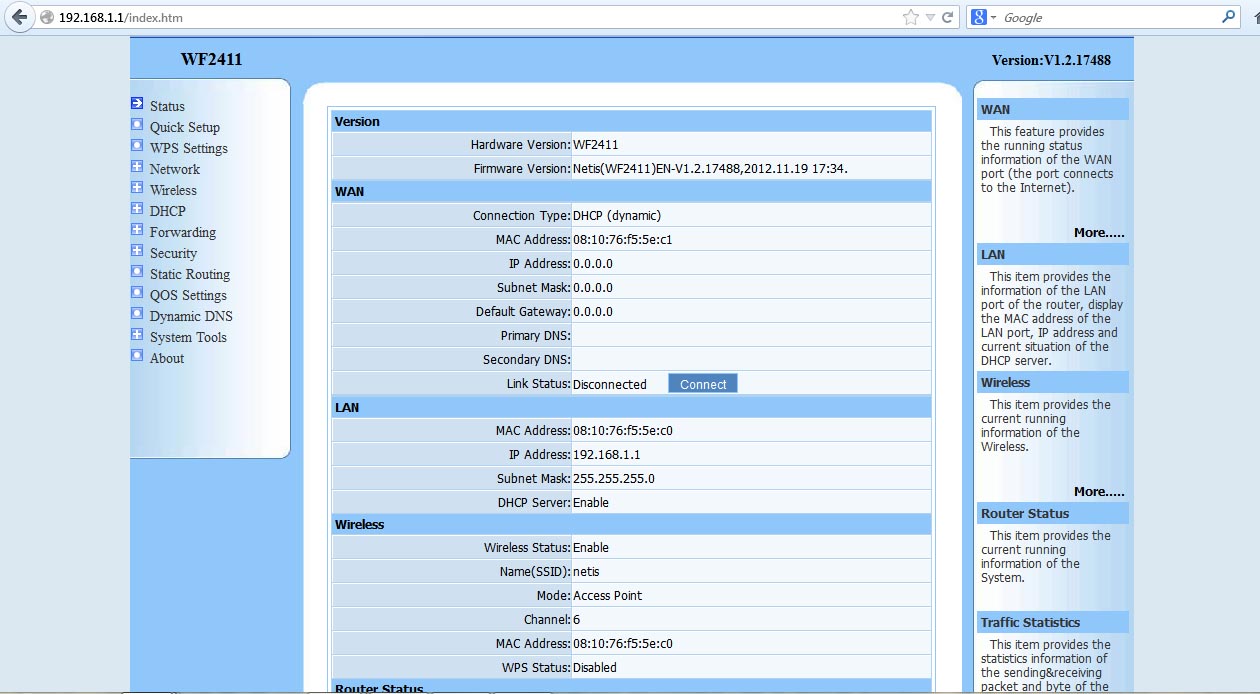Expand the DHCP menu with its plus icon
1260x694 pixels.
point(137,209)
